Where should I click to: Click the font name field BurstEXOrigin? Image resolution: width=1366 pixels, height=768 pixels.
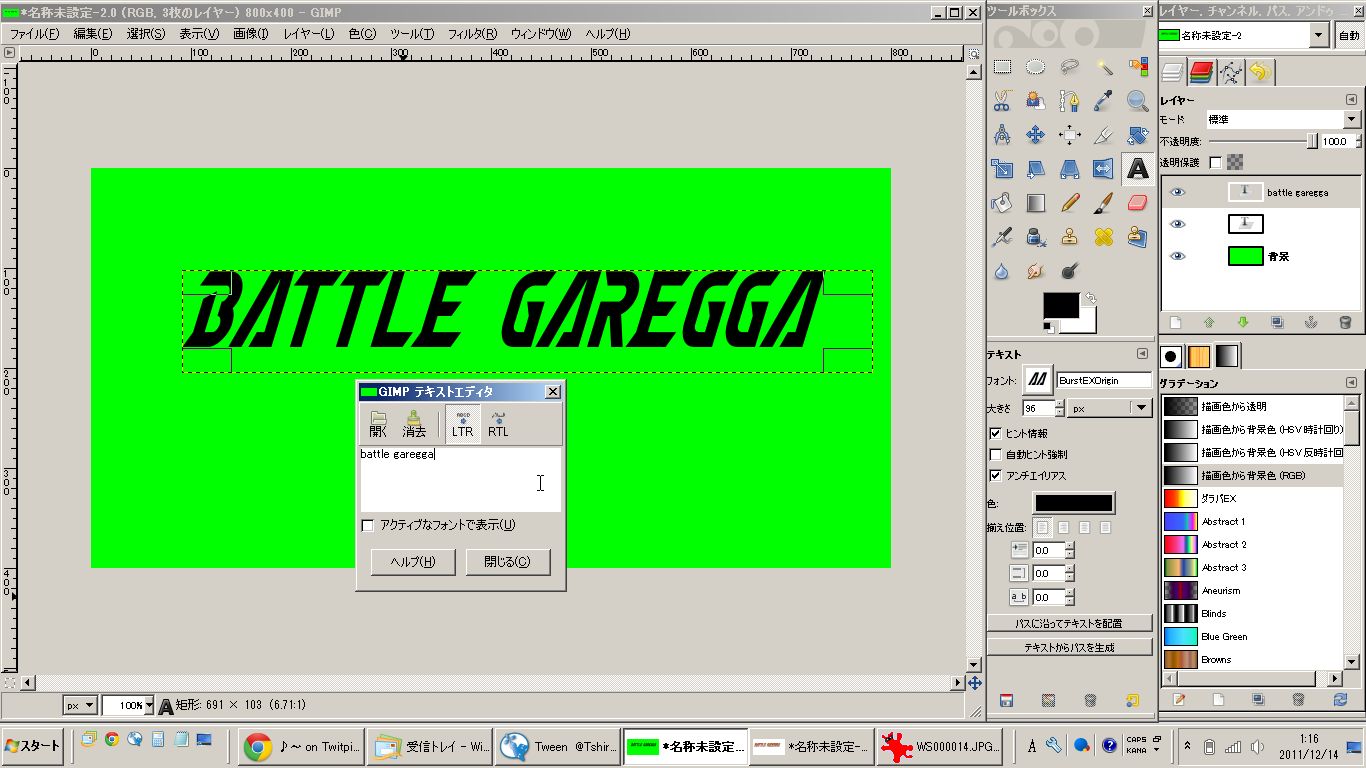tap(1104, 380)
